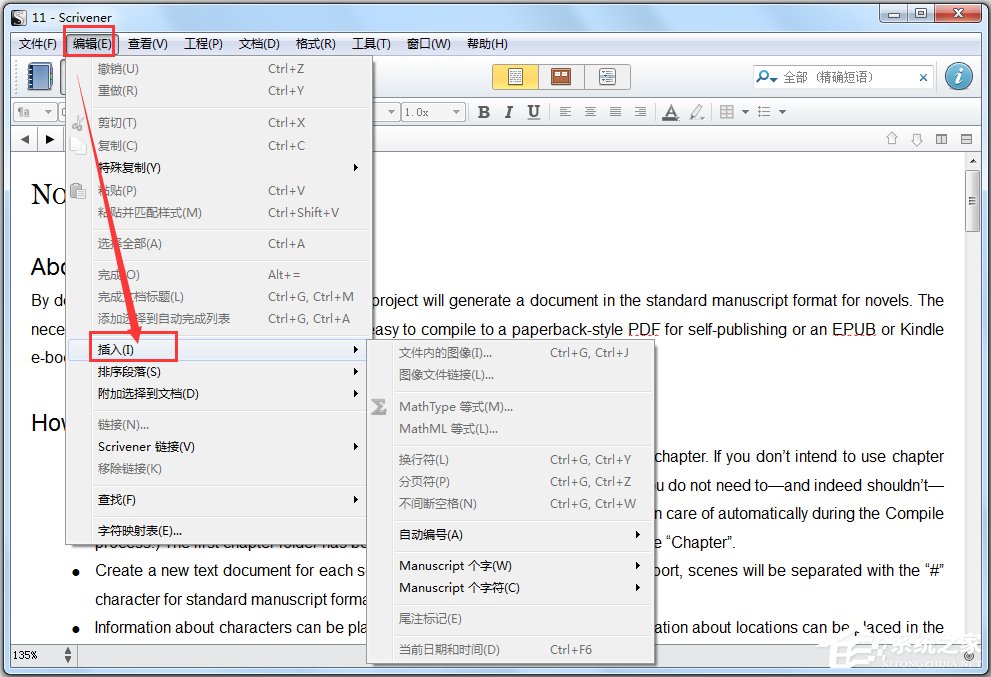Expand the 特殊复制(Y) submenu
The image size is (991, 677).
(x=218, y=168)
